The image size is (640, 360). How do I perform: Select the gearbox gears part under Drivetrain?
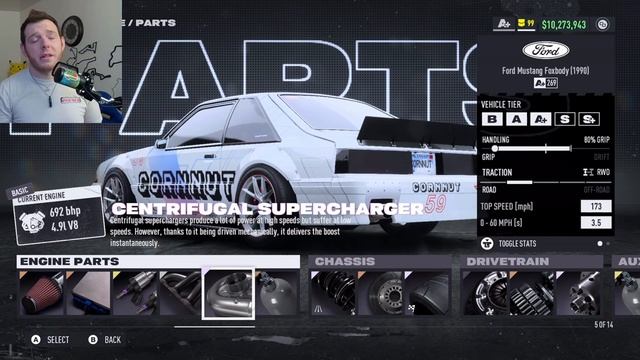[532, 293]
